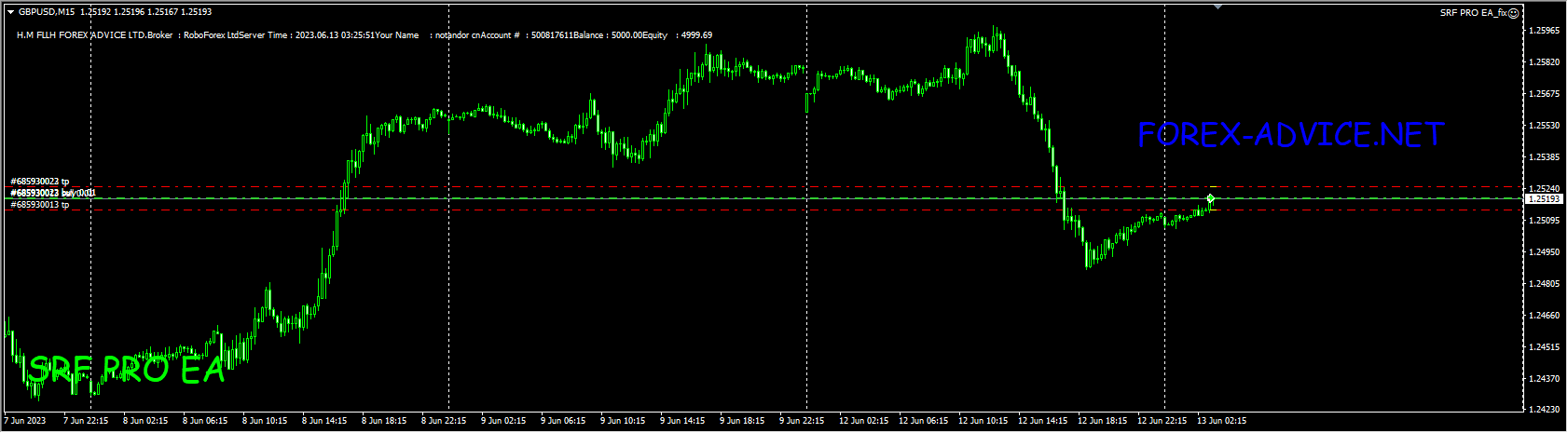Click price scale value 1.25095

1545,221
